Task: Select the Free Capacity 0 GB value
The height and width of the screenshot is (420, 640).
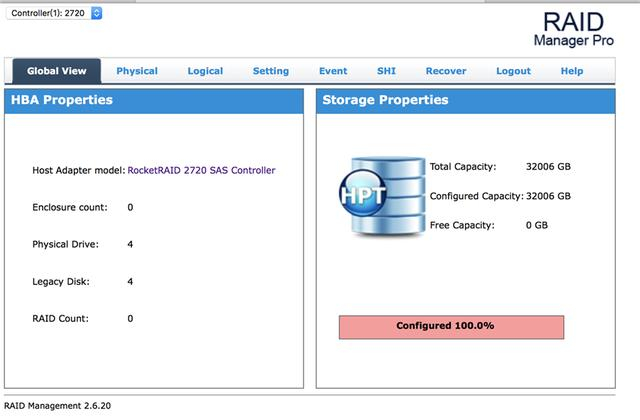Action: tap(537, 225)
